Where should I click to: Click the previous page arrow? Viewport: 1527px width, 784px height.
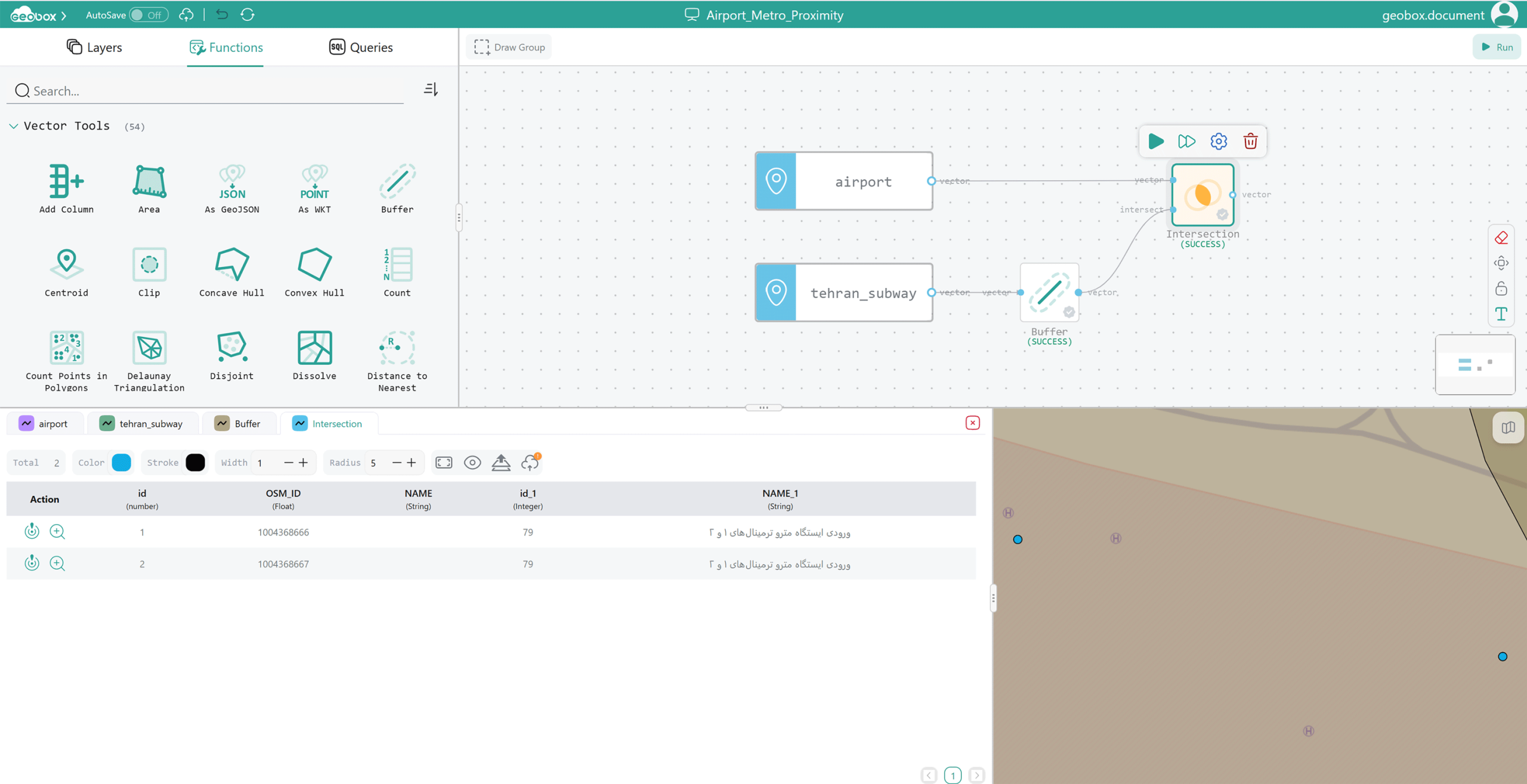coord(929,775)
